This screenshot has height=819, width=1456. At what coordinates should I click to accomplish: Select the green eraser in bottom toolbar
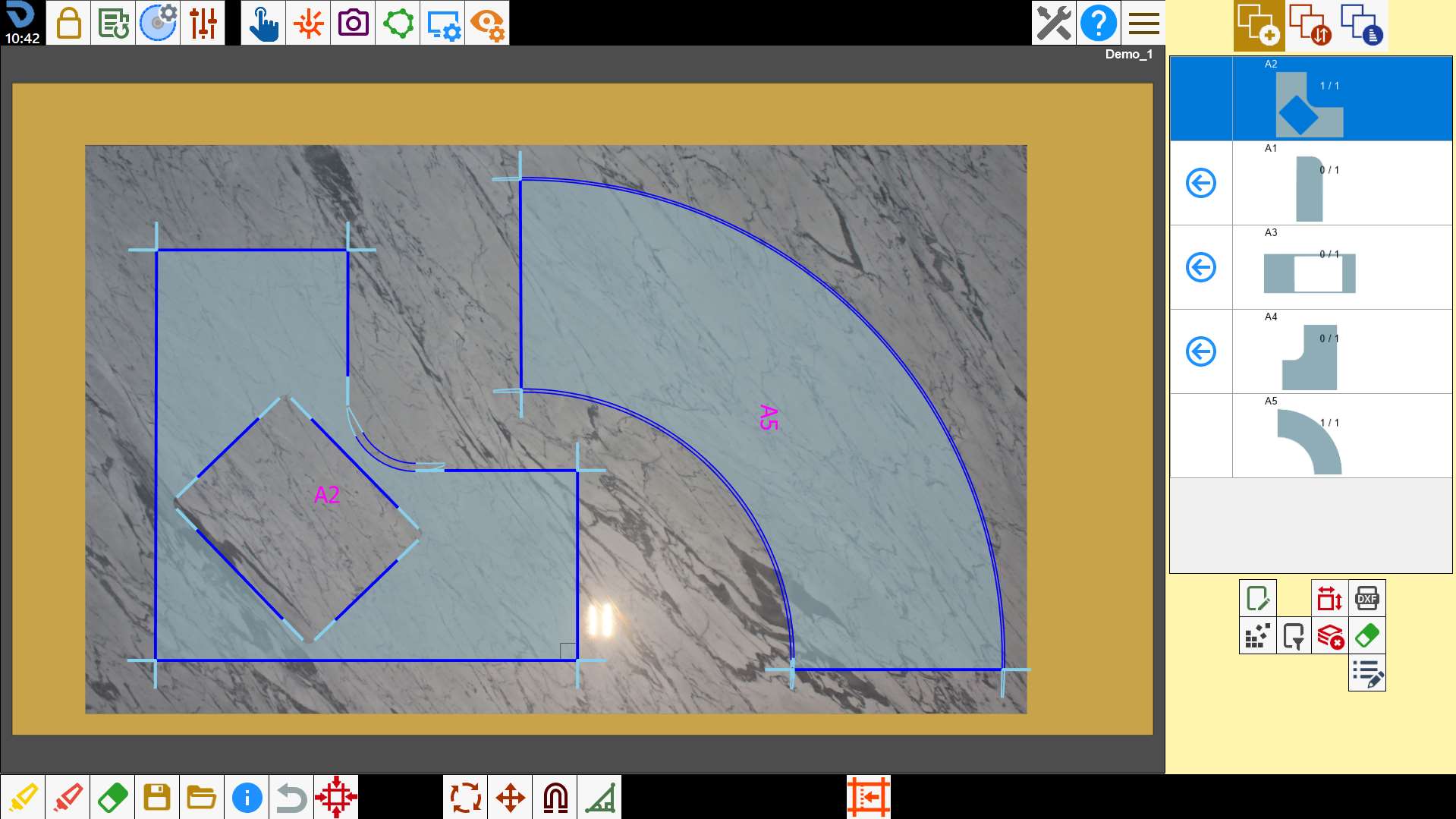[112, 797]
